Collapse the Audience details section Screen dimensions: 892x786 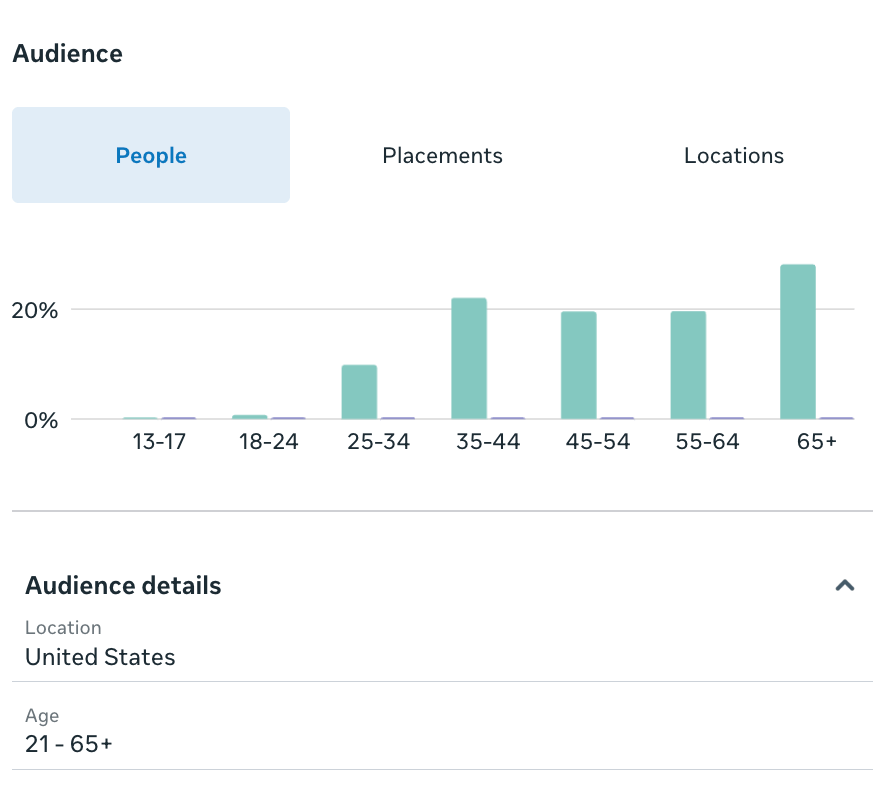(846, 586)
